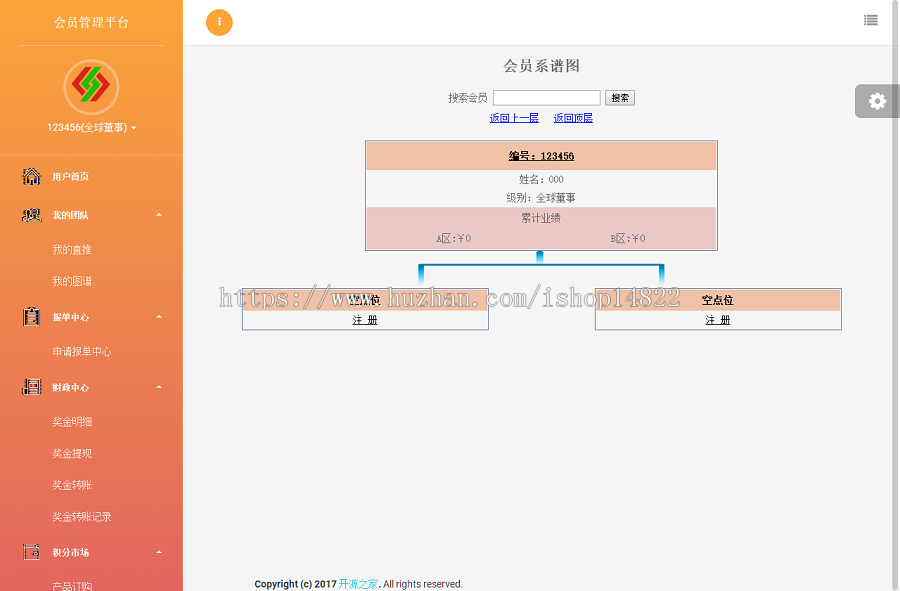Open 奖金提现 submenu item

(x=72, y=453)
